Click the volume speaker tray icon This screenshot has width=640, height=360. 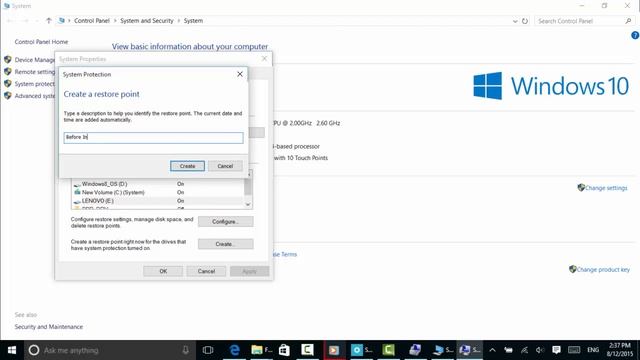(540, 350)
